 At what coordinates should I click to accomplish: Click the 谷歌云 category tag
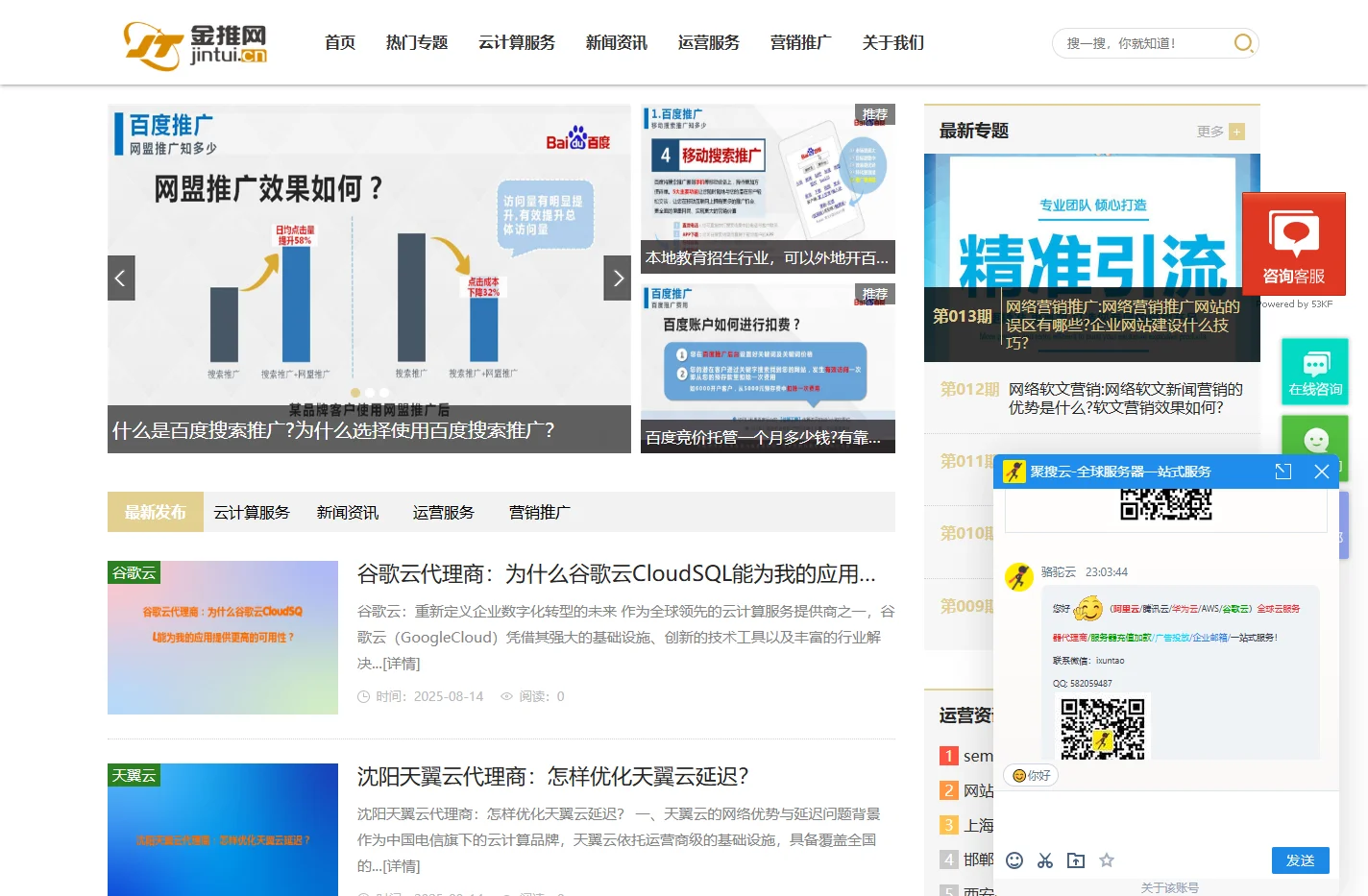(x=134, y=572)
